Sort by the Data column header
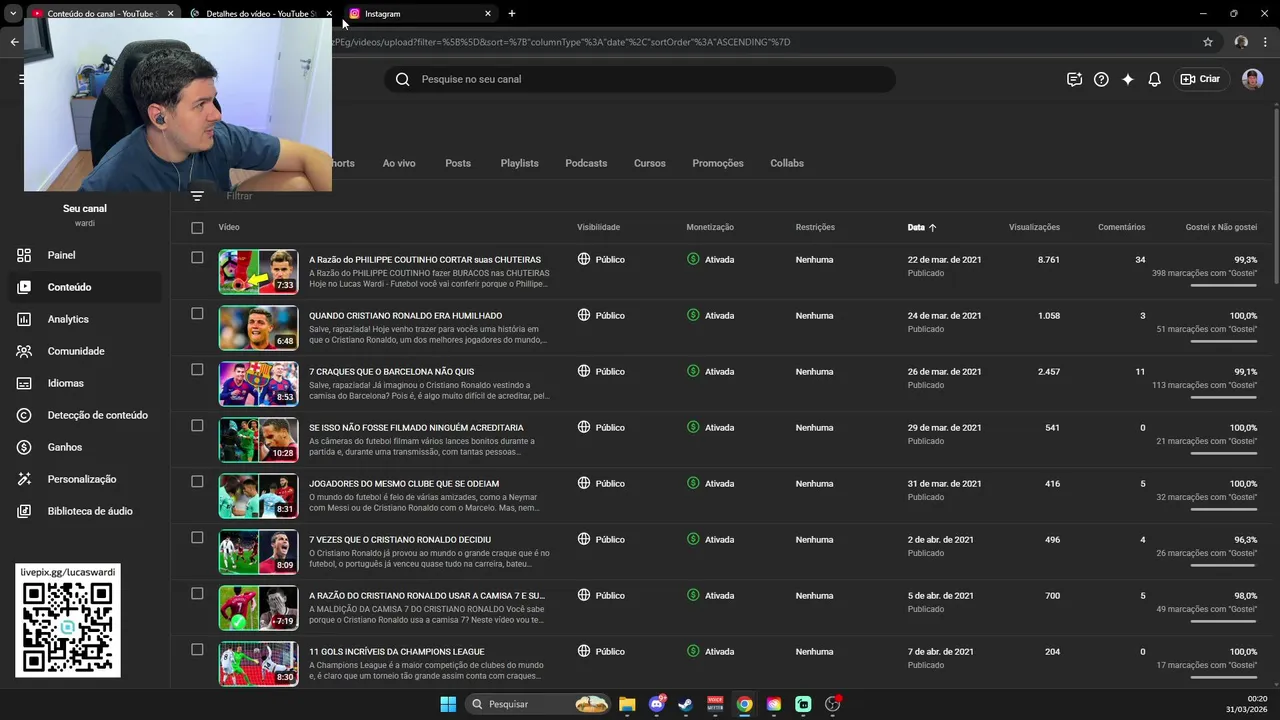The height and width of the screenshot is (720, 1280). pos(922,228)
